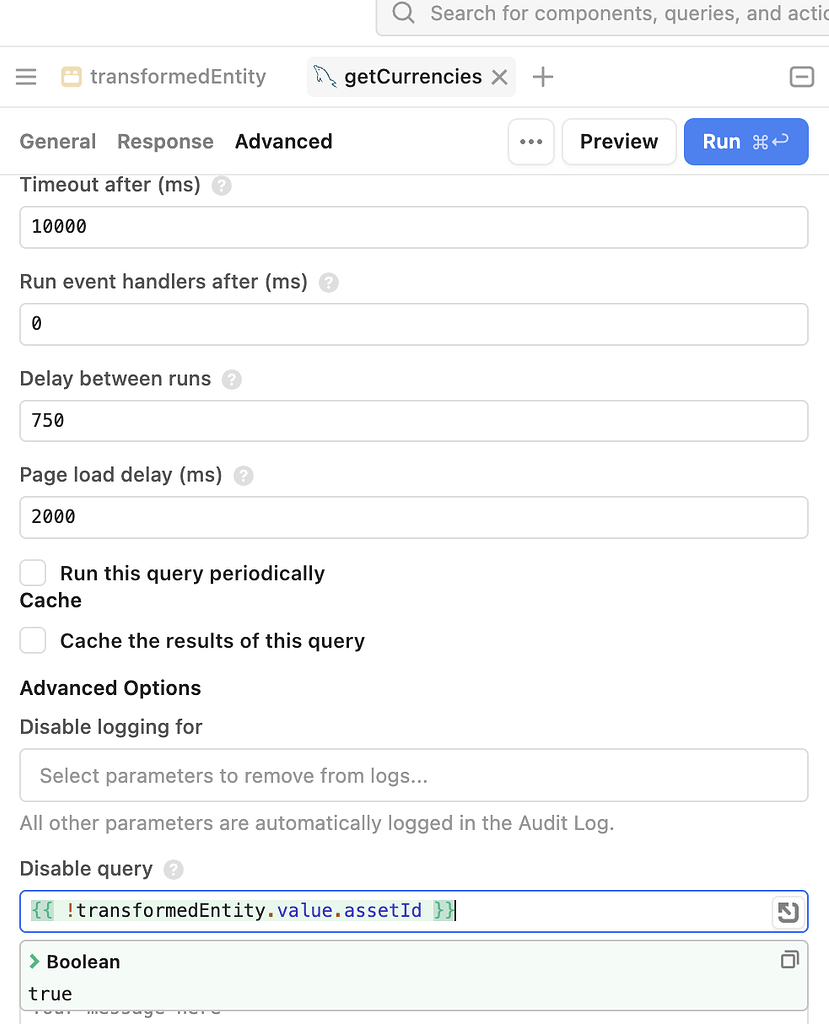This screenshot has width=829, height=1024.
Task: Click the Preview button
Action: (x=619, y=142)
